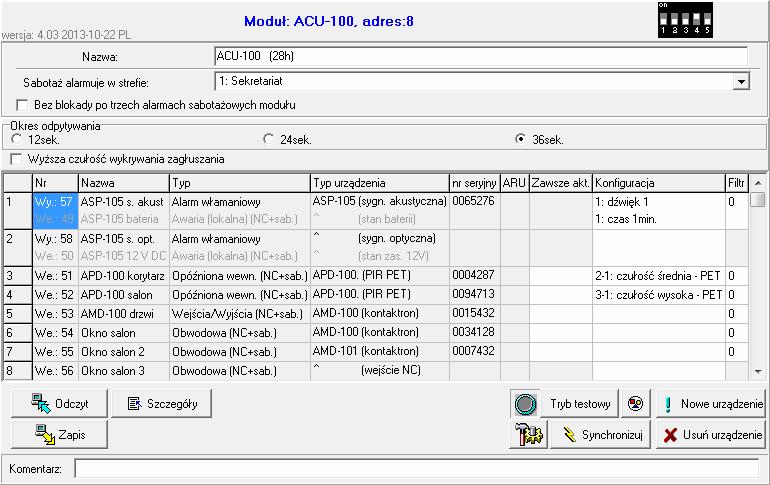Click the Filtr column header

click(x=737, y=183)
